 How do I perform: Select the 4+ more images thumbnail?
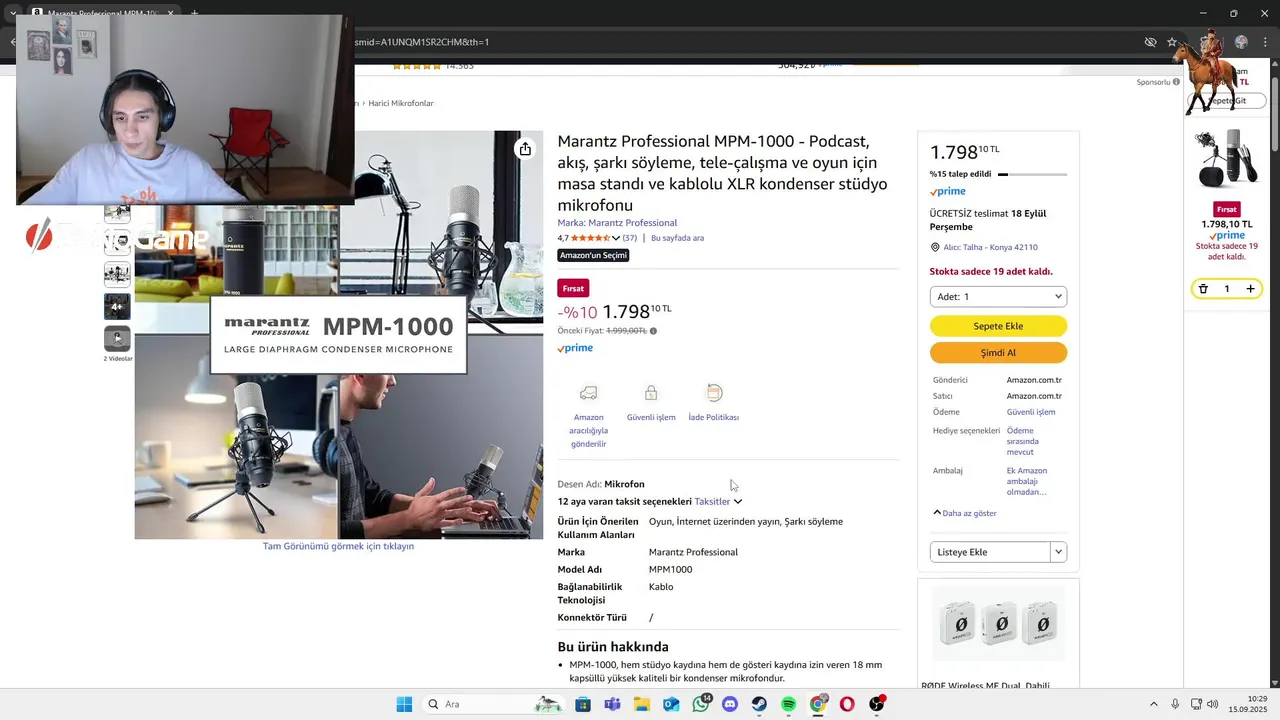(x=117, y=306)
